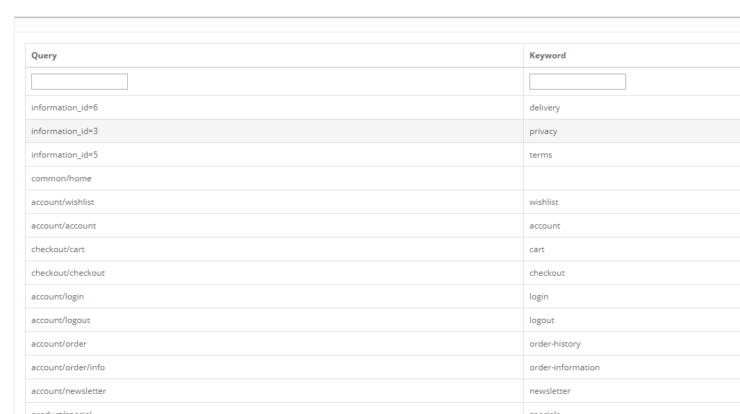Image resolution: width=740 pixels, height=414 pixels.
Task: Click the account/account query cell
Action: (x=274, y=226)
